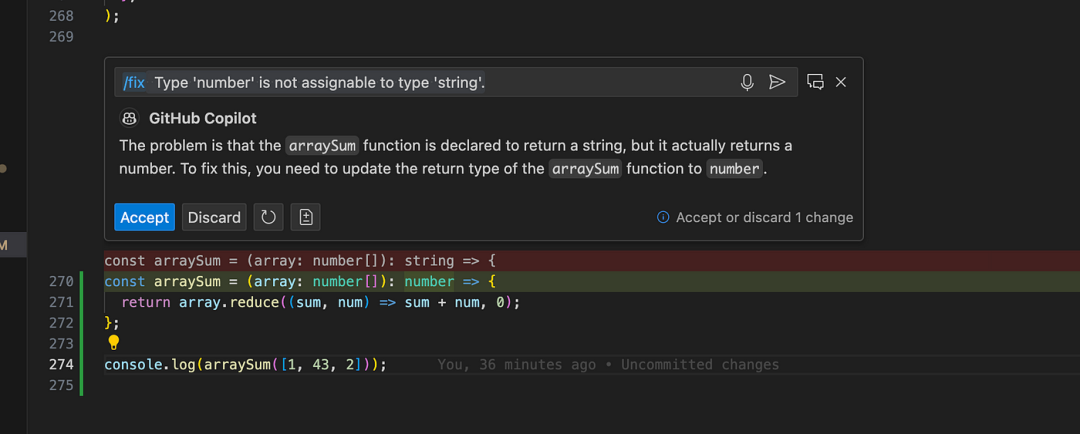Click line number 274 in the gutter

pos(61,365)
